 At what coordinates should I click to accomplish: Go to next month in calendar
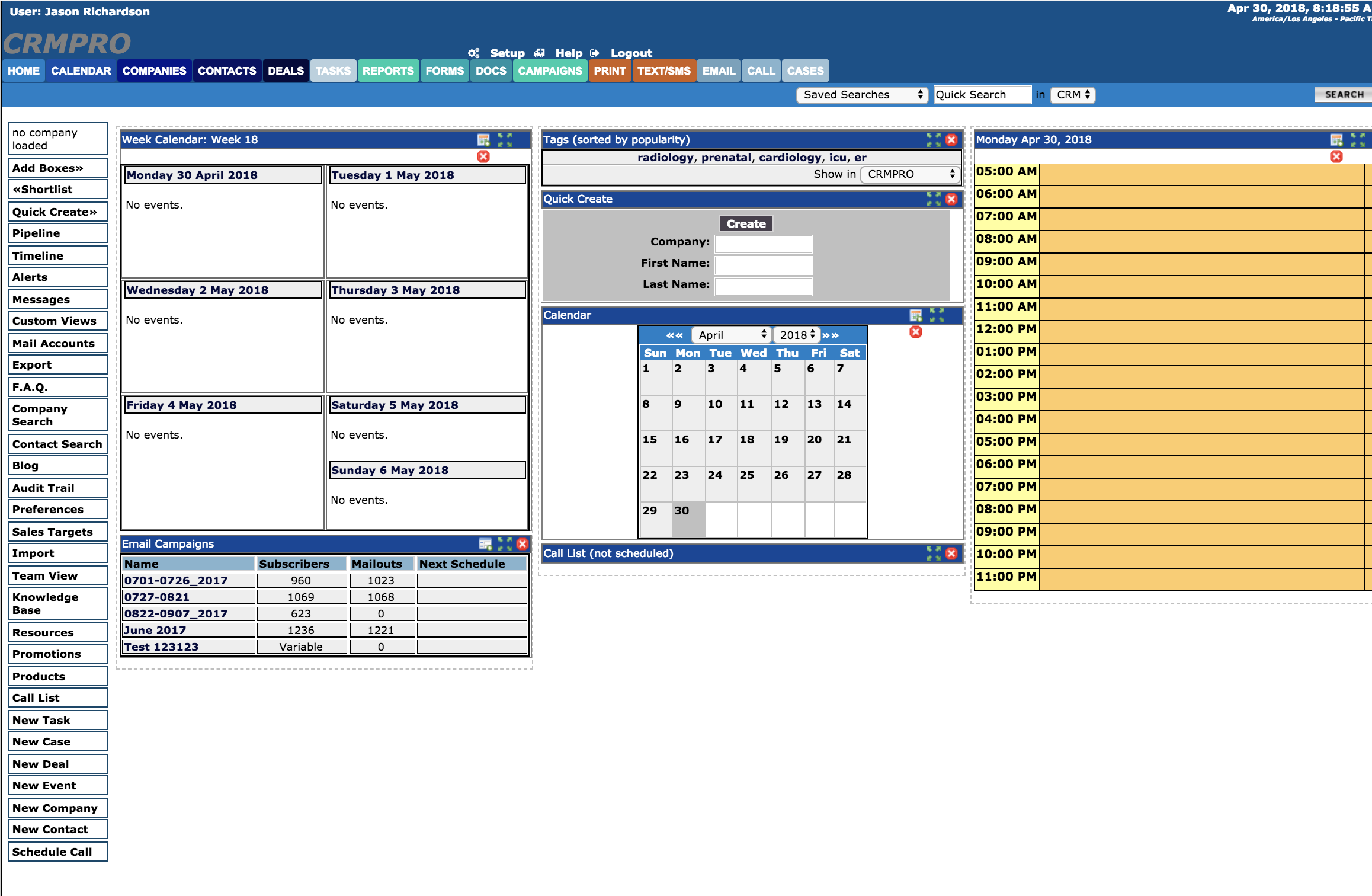(831, 335)
